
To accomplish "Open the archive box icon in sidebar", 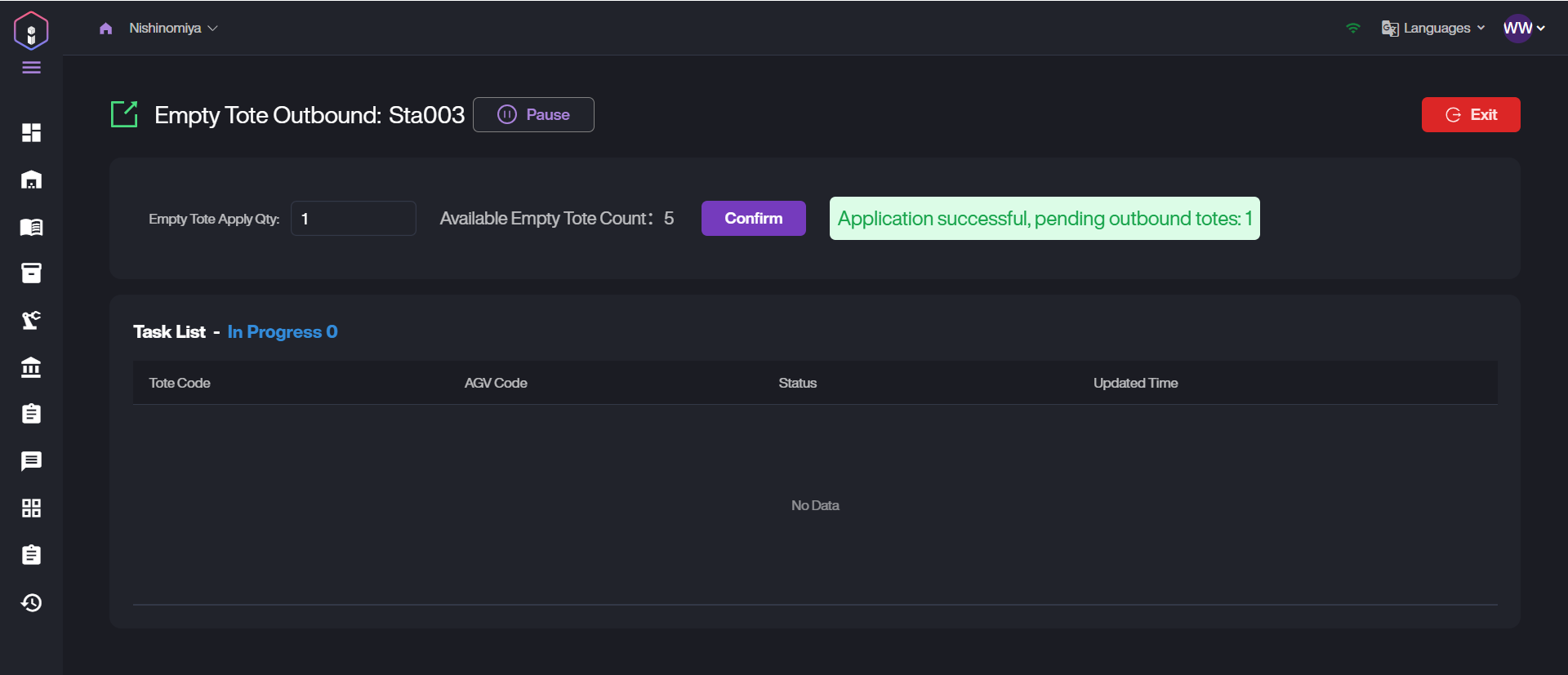I will click(31, 273).
